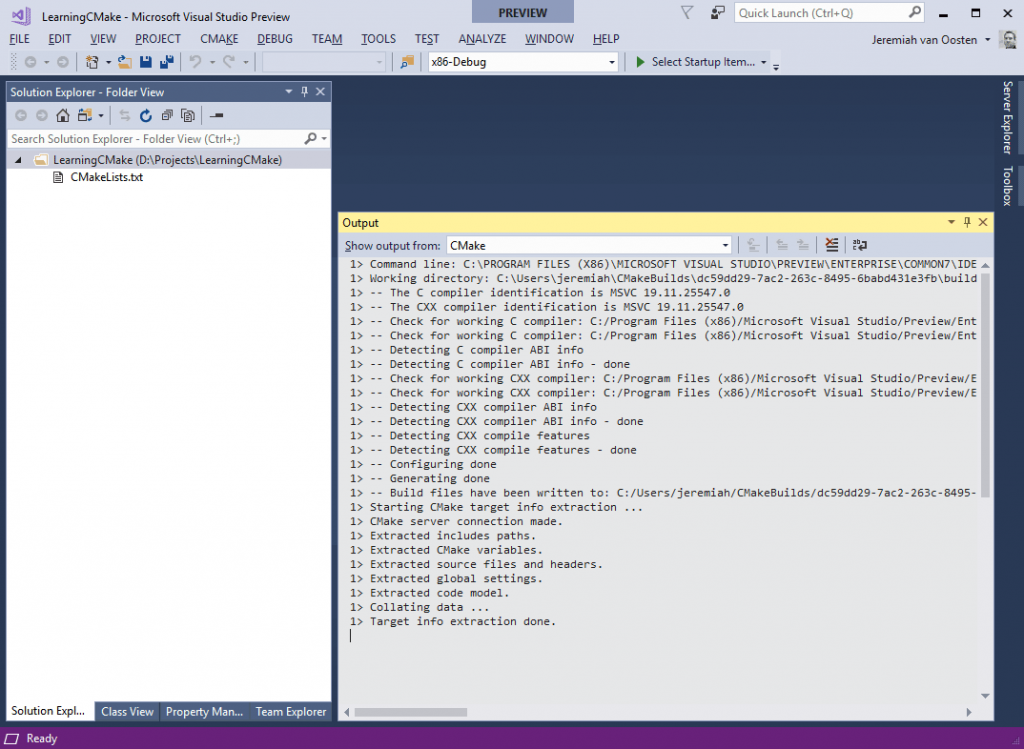Click the Find Message in Code icon
This screenshot has height=749, width=1024.
click(753, 245)
